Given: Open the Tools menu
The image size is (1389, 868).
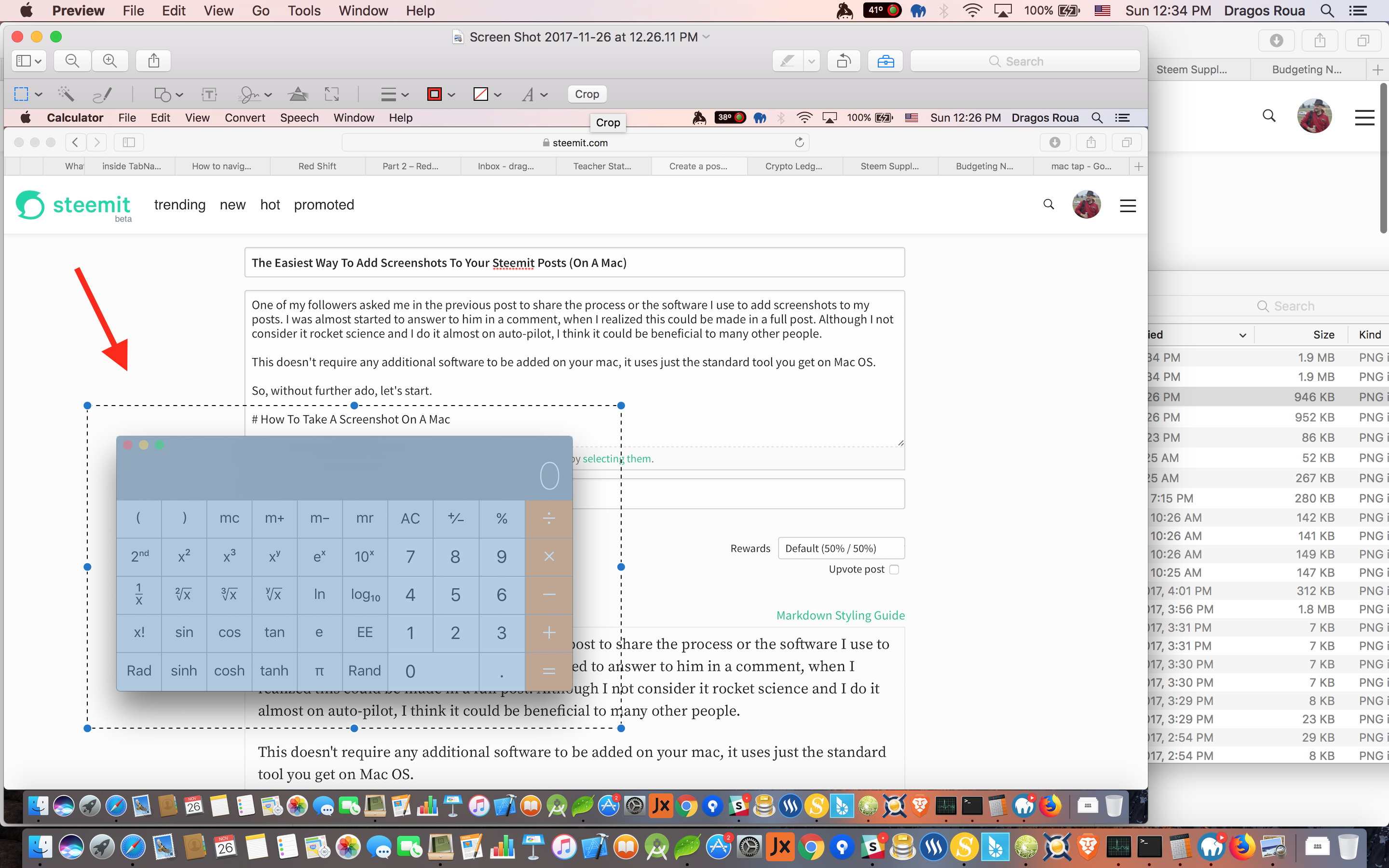Looking at the screenshot, I should 304,11.
